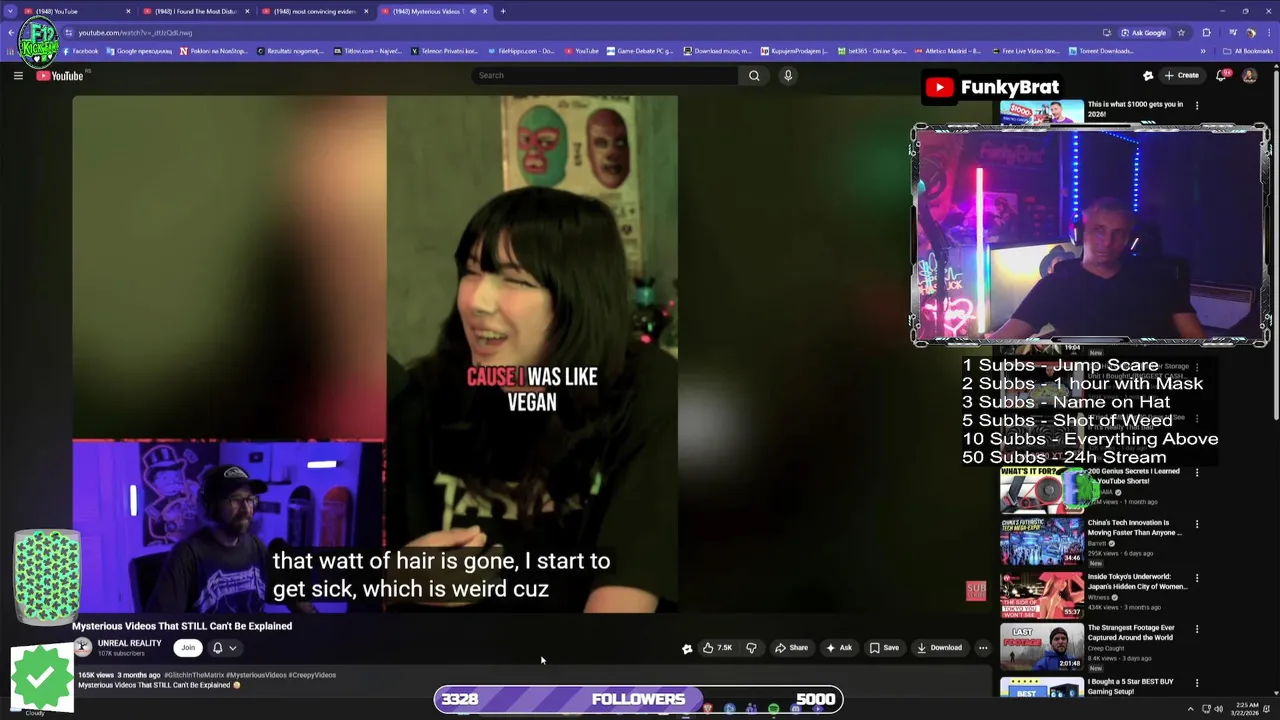Click the remix icon left of like button

pos(687,648)
